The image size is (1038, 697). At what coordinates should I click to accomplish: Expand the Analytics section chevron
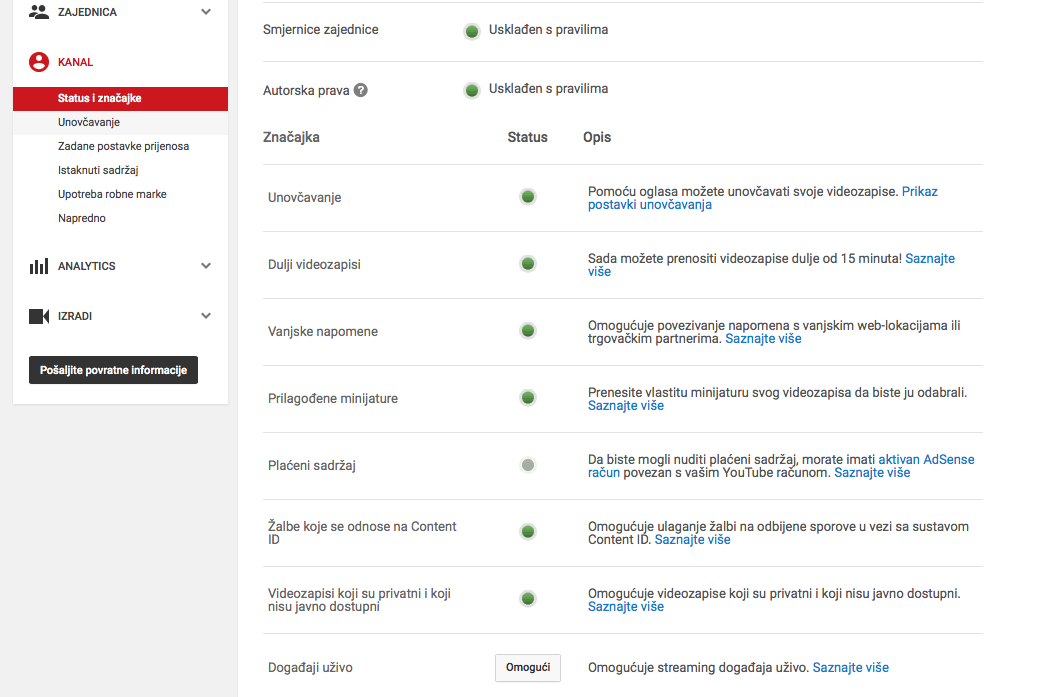(x=206, y=266)
